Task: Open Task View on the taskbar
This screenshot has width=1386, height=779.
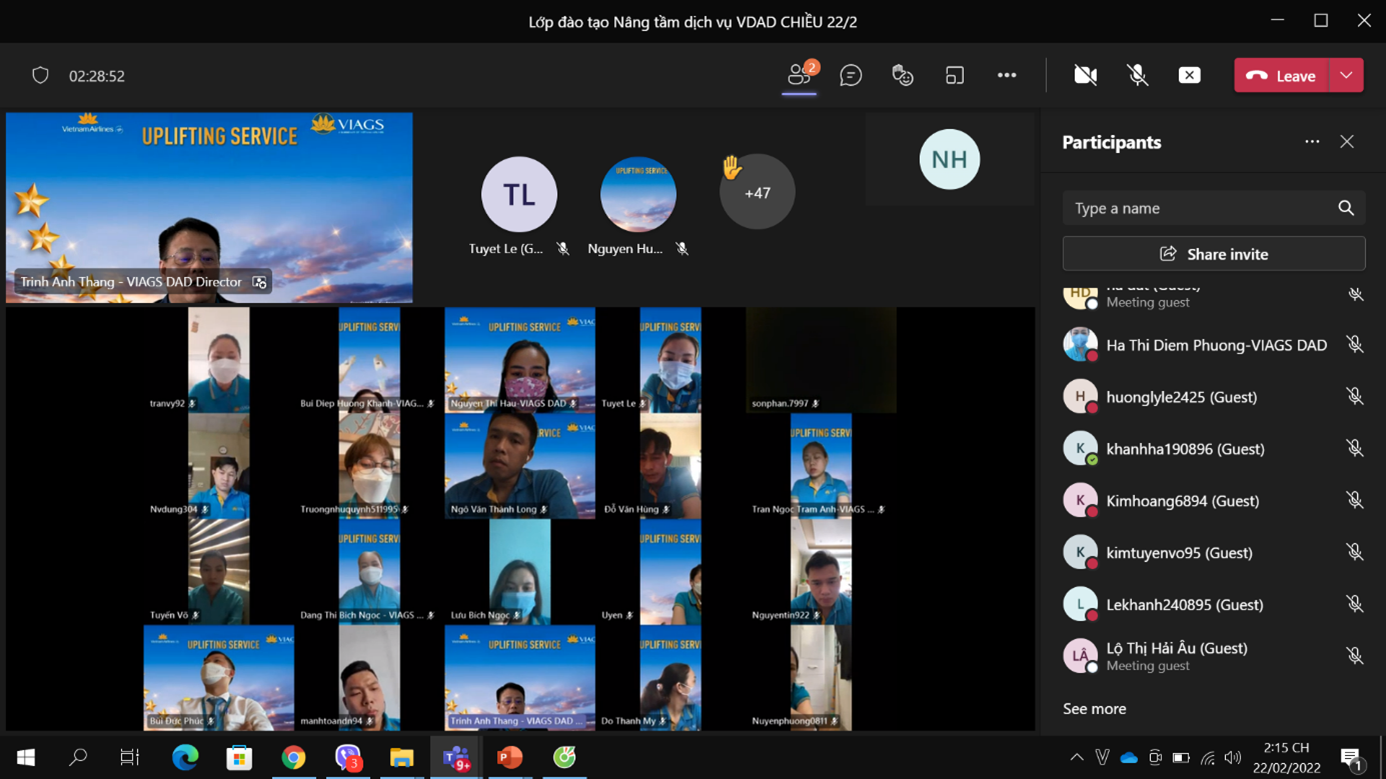Action: pyautogui.click(x=130, y=758)
